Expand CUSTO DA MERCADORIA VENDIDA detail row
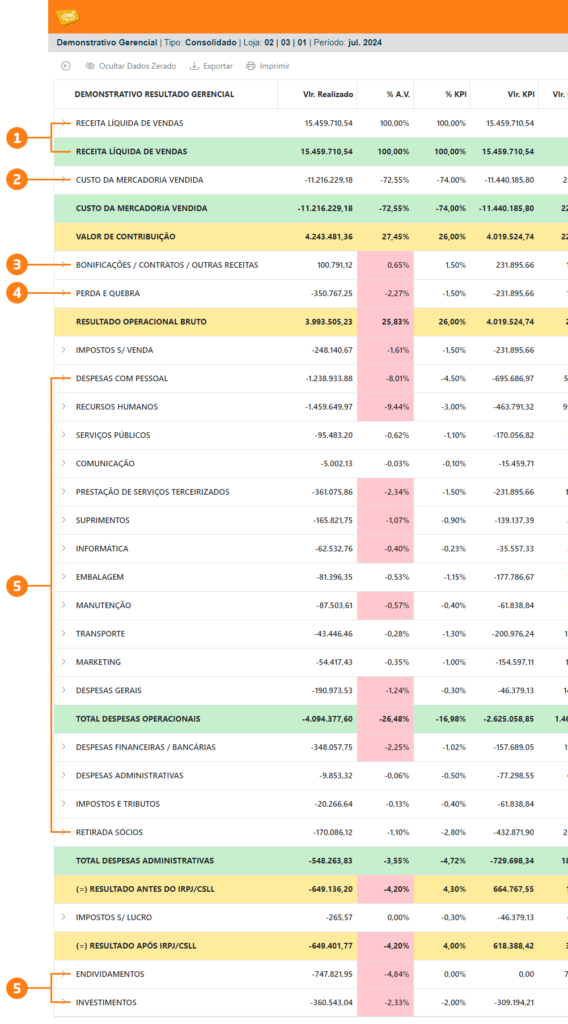This screenshot has width=568, height=1024. (x=63, y=180)
